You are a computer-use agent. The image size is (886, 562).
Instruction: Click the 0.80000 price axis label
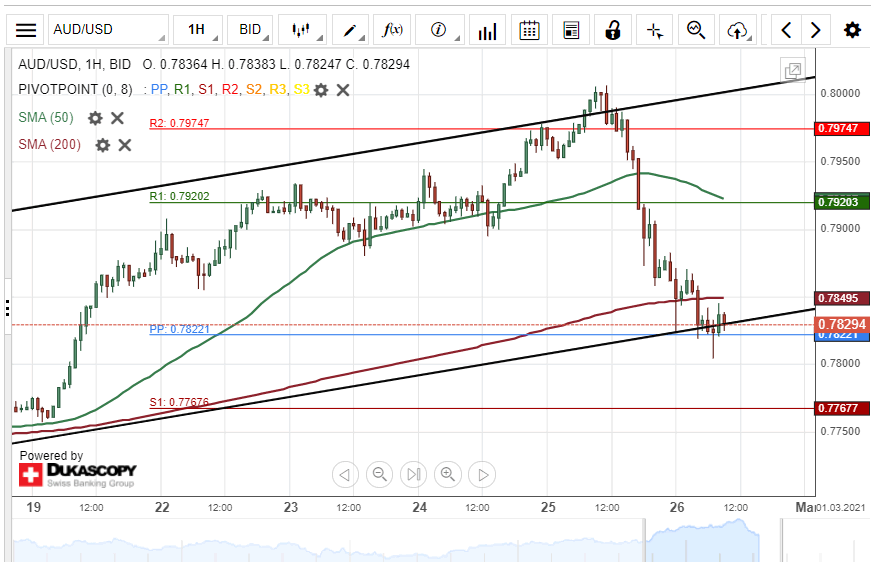(x=840, y=93)
